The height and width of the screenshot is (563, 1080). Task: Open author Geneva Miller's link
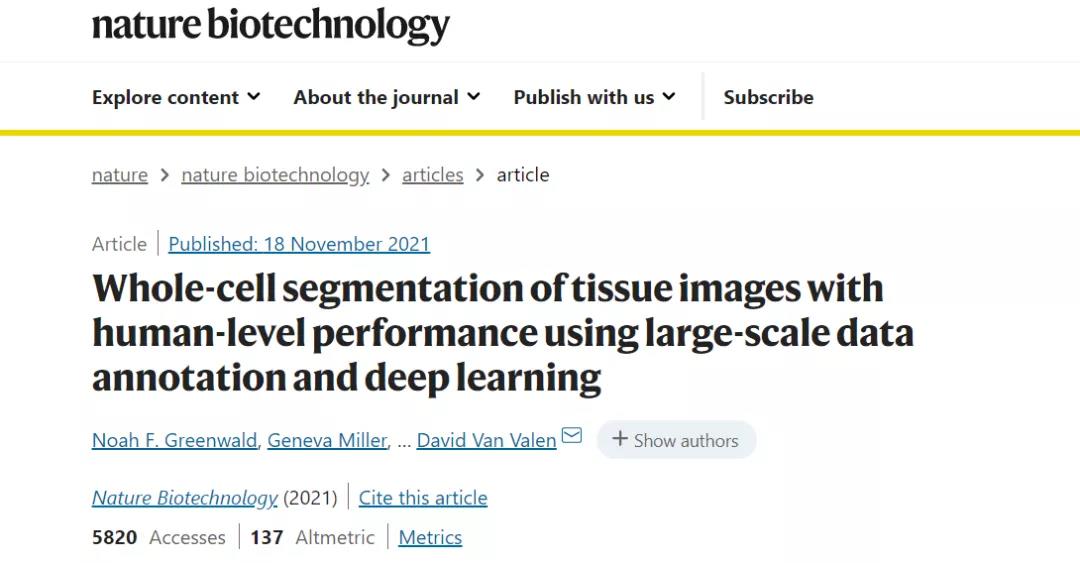click(x=327, y=440)
